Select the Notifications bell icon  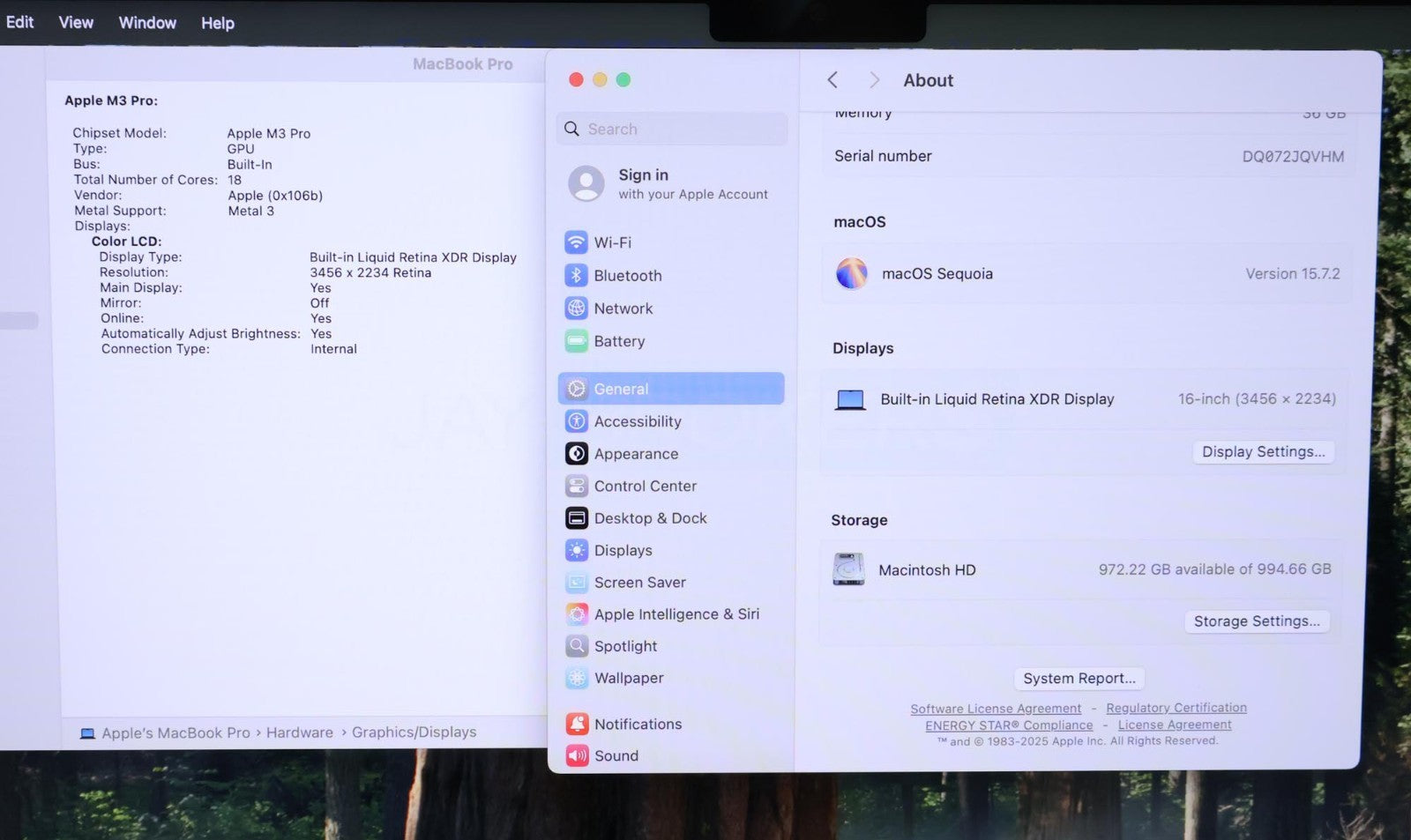(x=577, y=724)
